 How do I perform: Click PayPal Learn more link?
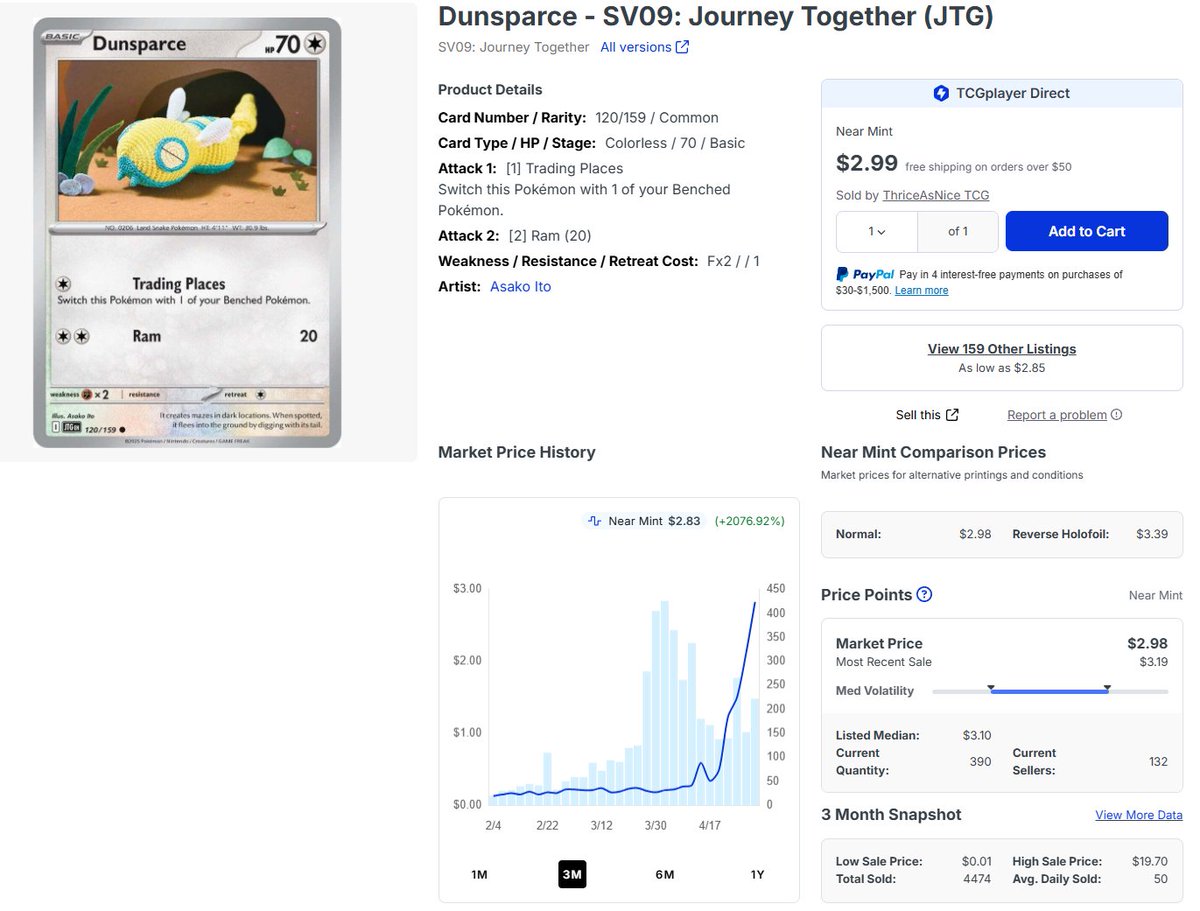tap(921, 290)
